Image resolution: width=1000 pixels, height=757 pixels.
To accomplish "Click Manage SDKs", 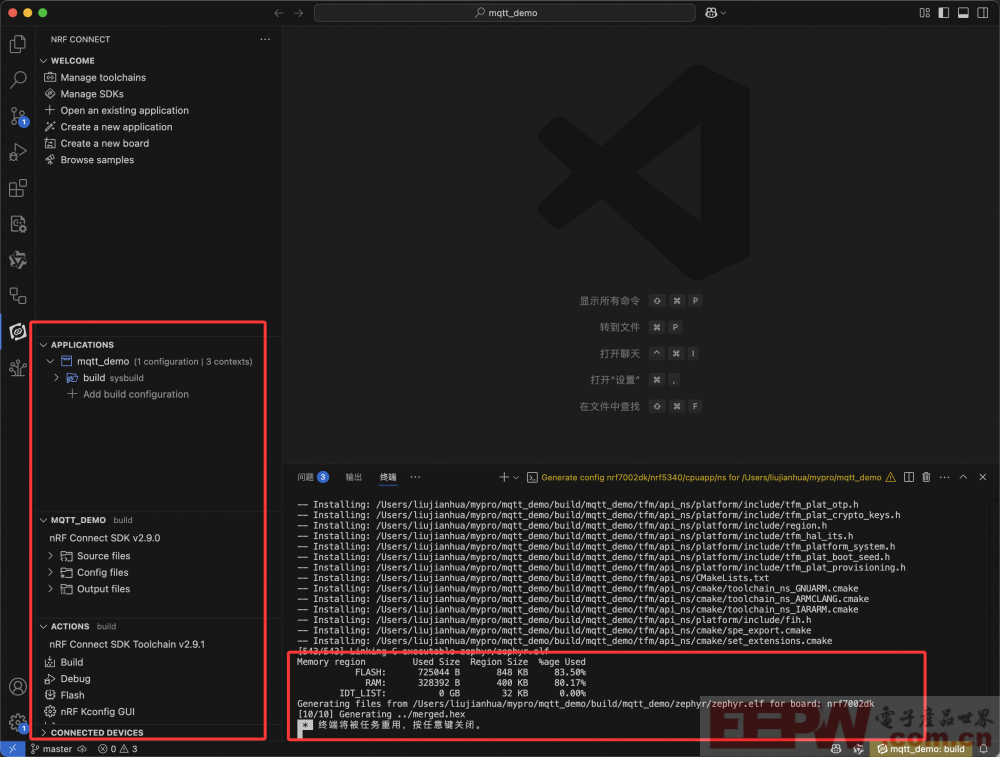I will point(92,94).
